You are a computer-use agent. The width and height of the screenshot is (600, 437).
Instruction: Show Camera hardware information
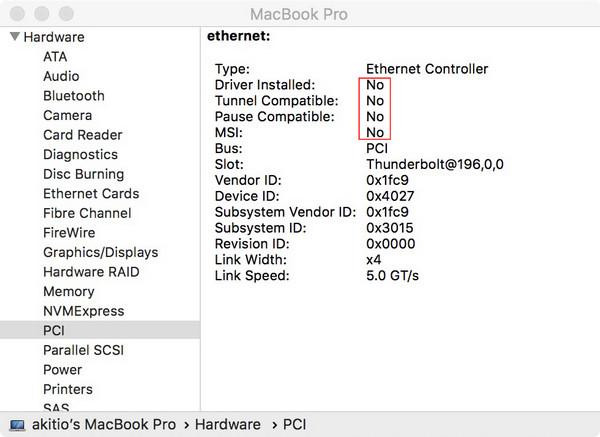click(x=67, y=115)
